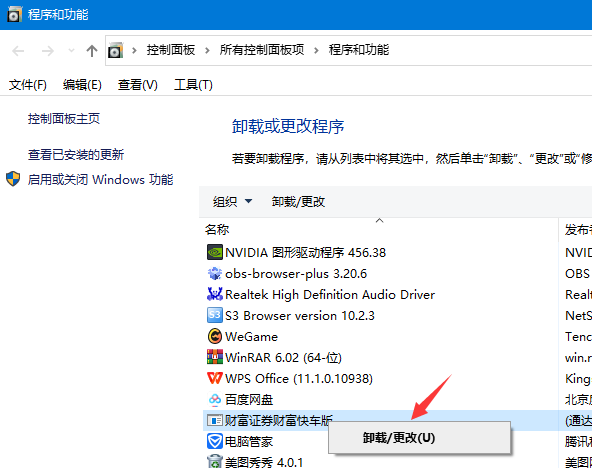The height and width of the screenshot is (468, 592).
Task: Expand the chevron before 控制面板 breadcrumb
Action: [134, 50]
